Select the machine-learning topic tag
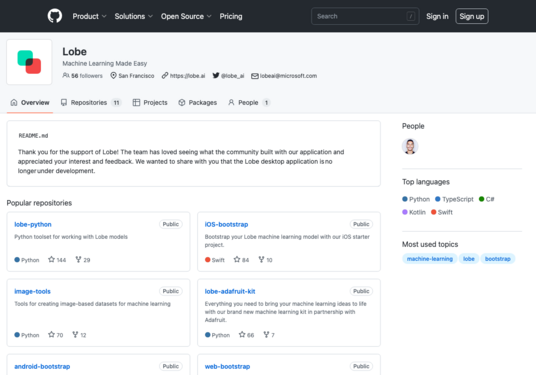This screenshot has height=375, width=536. 430,259
